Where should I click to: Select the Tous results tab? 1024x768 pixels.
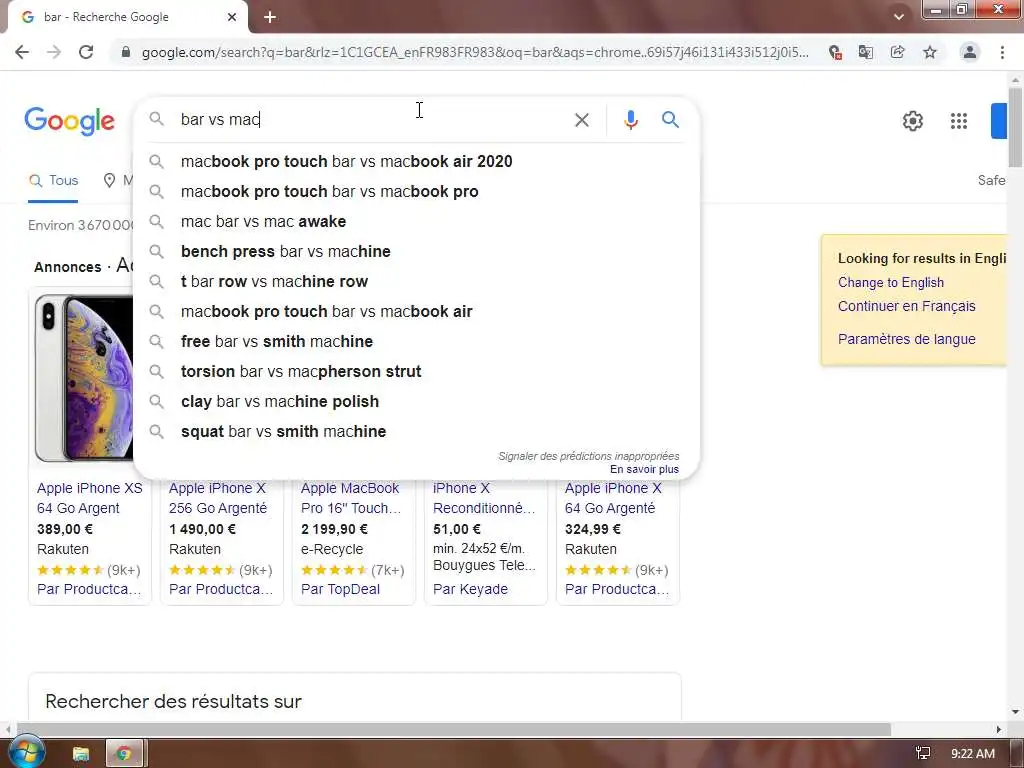[x=54, y=181]
